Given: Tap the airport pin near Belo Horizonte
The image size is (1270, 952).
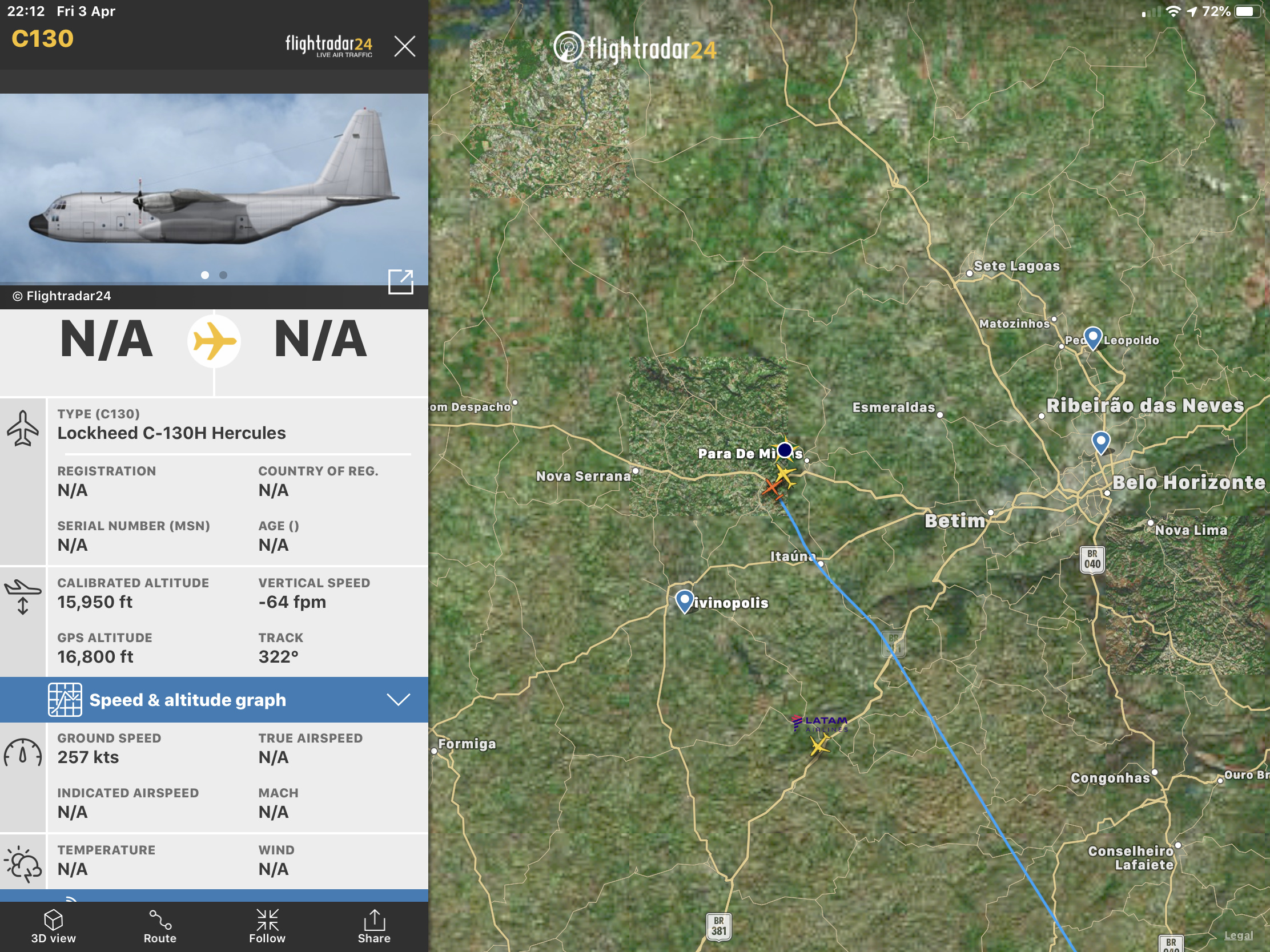Looking at the screenshot, I should tap(1100, 442).
